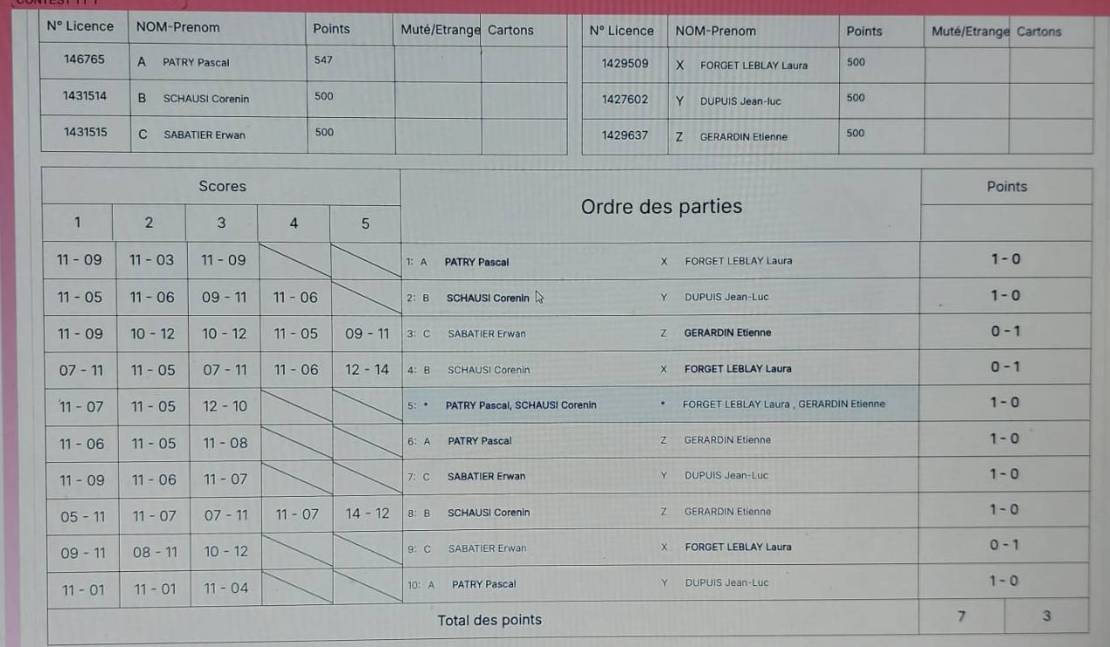1110x647 pixels.
Task: Select the set 5 column header
Action: pyautogui.click(x=365, y=223)
